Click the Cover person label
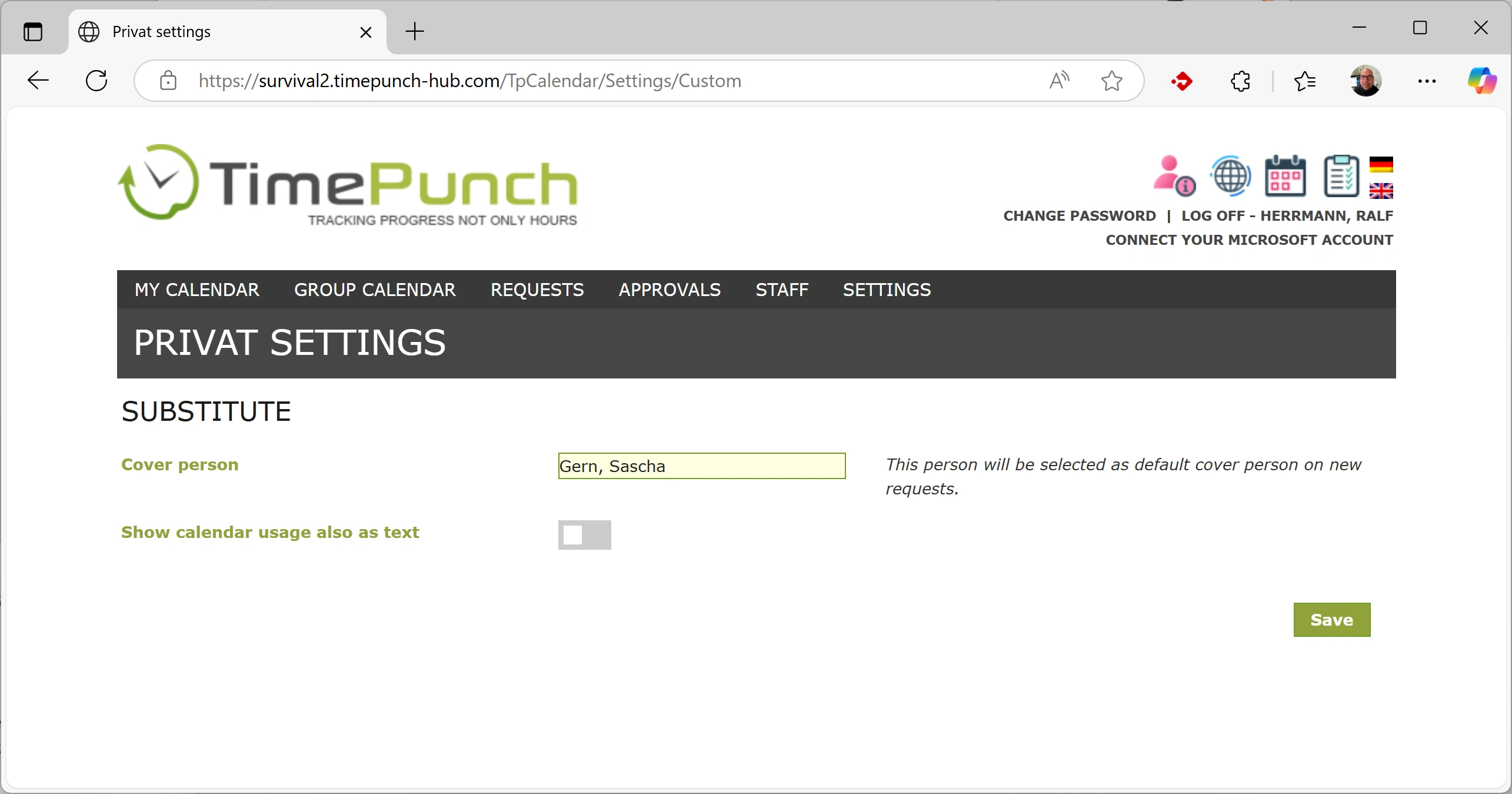 pos(180,465)
